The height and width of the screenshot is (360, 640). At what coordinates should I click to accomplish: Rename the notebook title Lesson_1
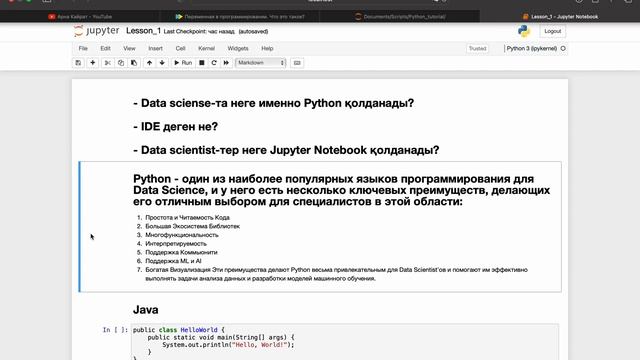coord(143,31)
